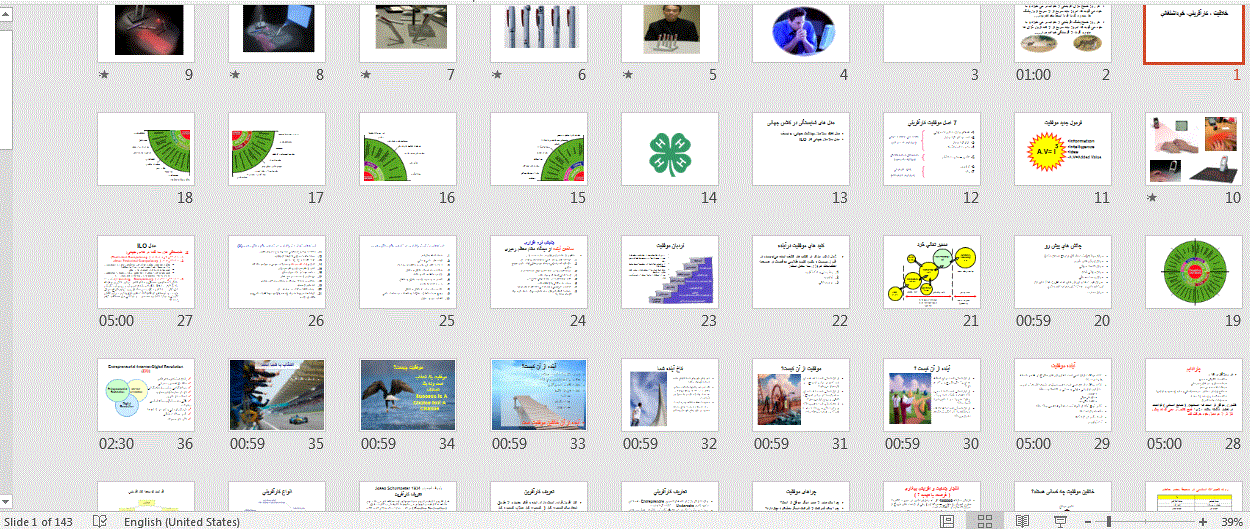This screenshot has height=529, width=1250.
Task: Click the slide number 14 label
Action: [x=709, y=198]
